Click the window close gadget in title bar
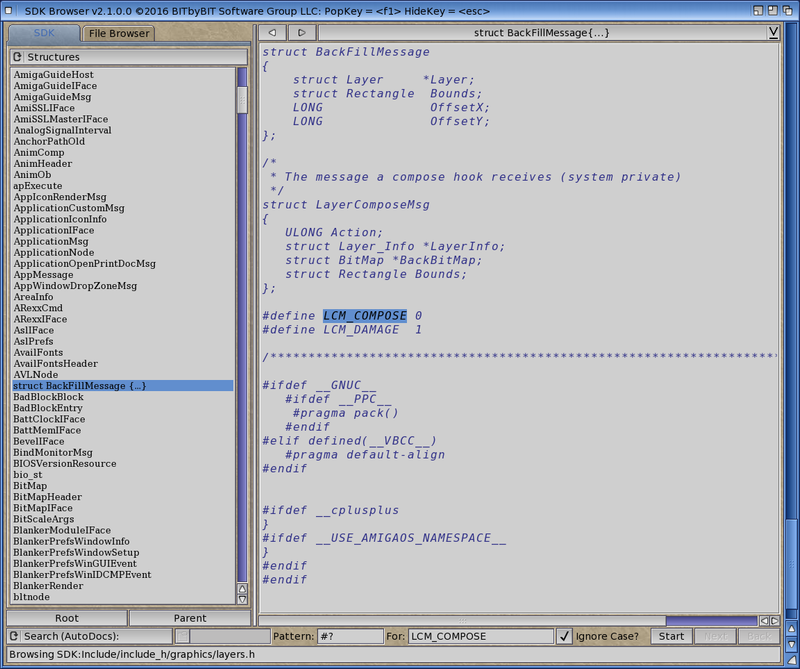800x669 pixels. (8, 10)
